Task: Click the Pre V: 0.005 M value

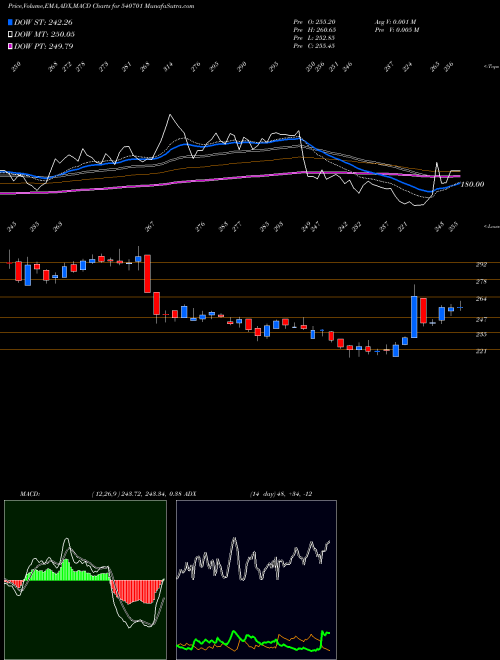Action: point(396,30)
